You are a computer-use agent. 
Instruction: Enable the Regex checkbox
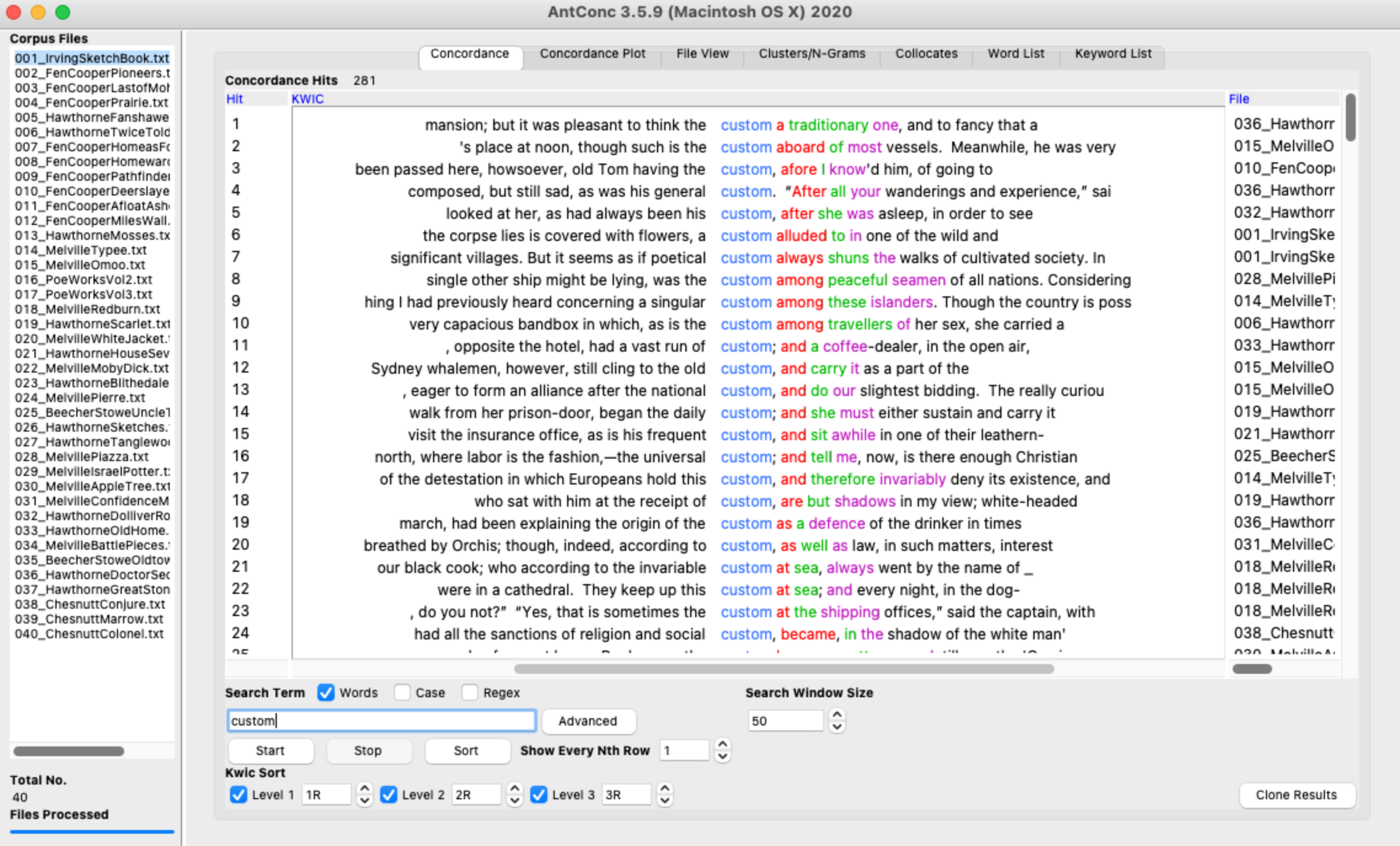(x=470, y=693)
